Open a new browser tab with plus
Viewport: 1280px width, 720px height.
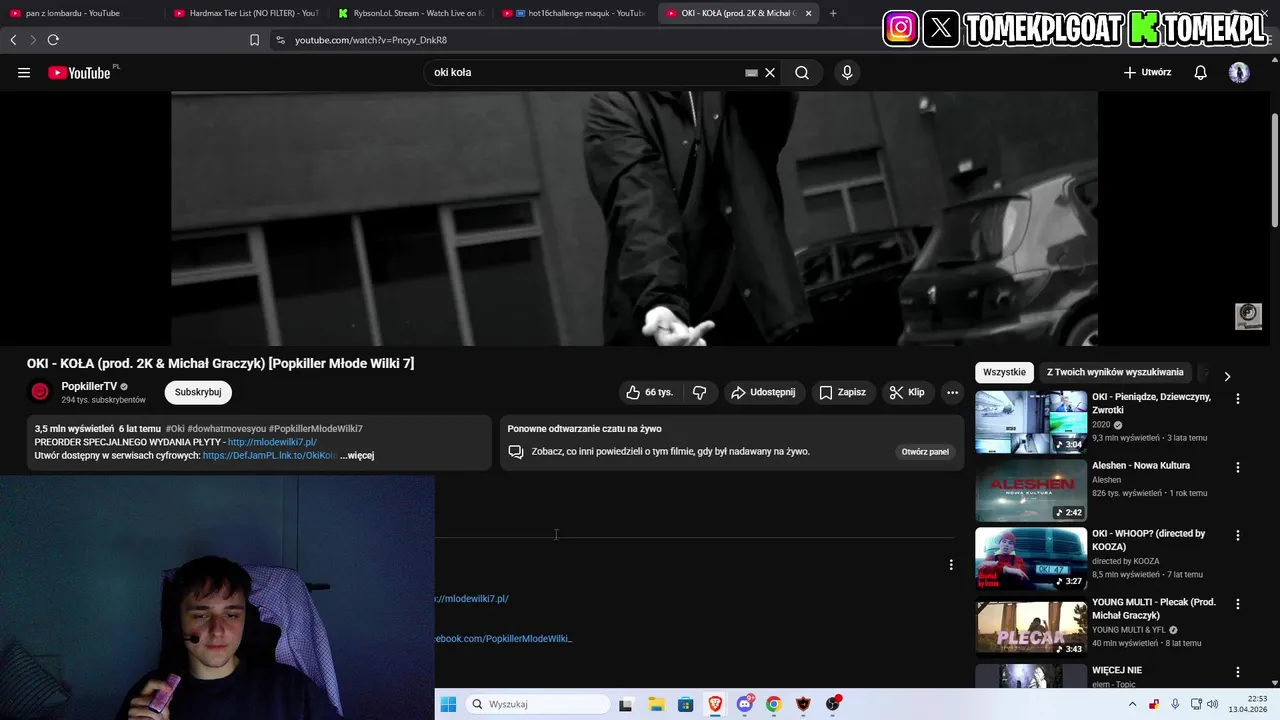[x=833, y=13]
